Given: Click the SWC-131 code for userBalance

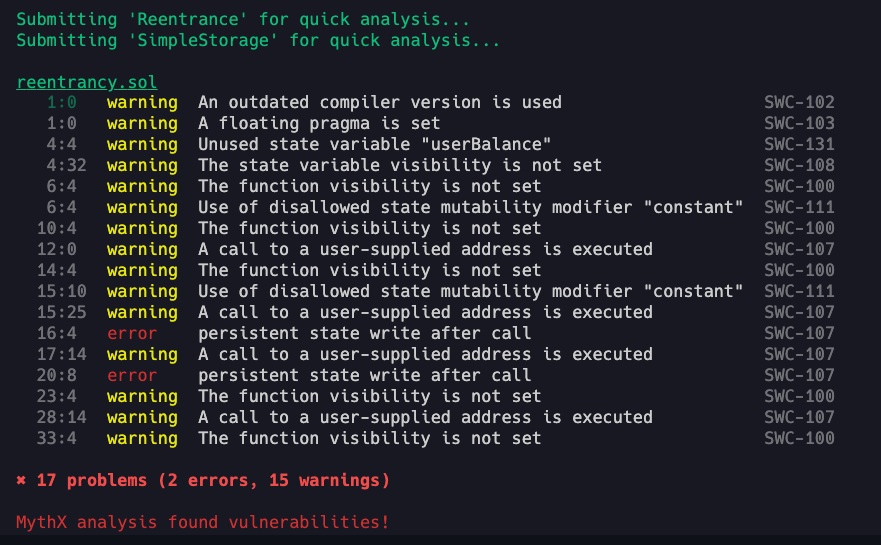Looking at the screenshot, I should (800, 144).
